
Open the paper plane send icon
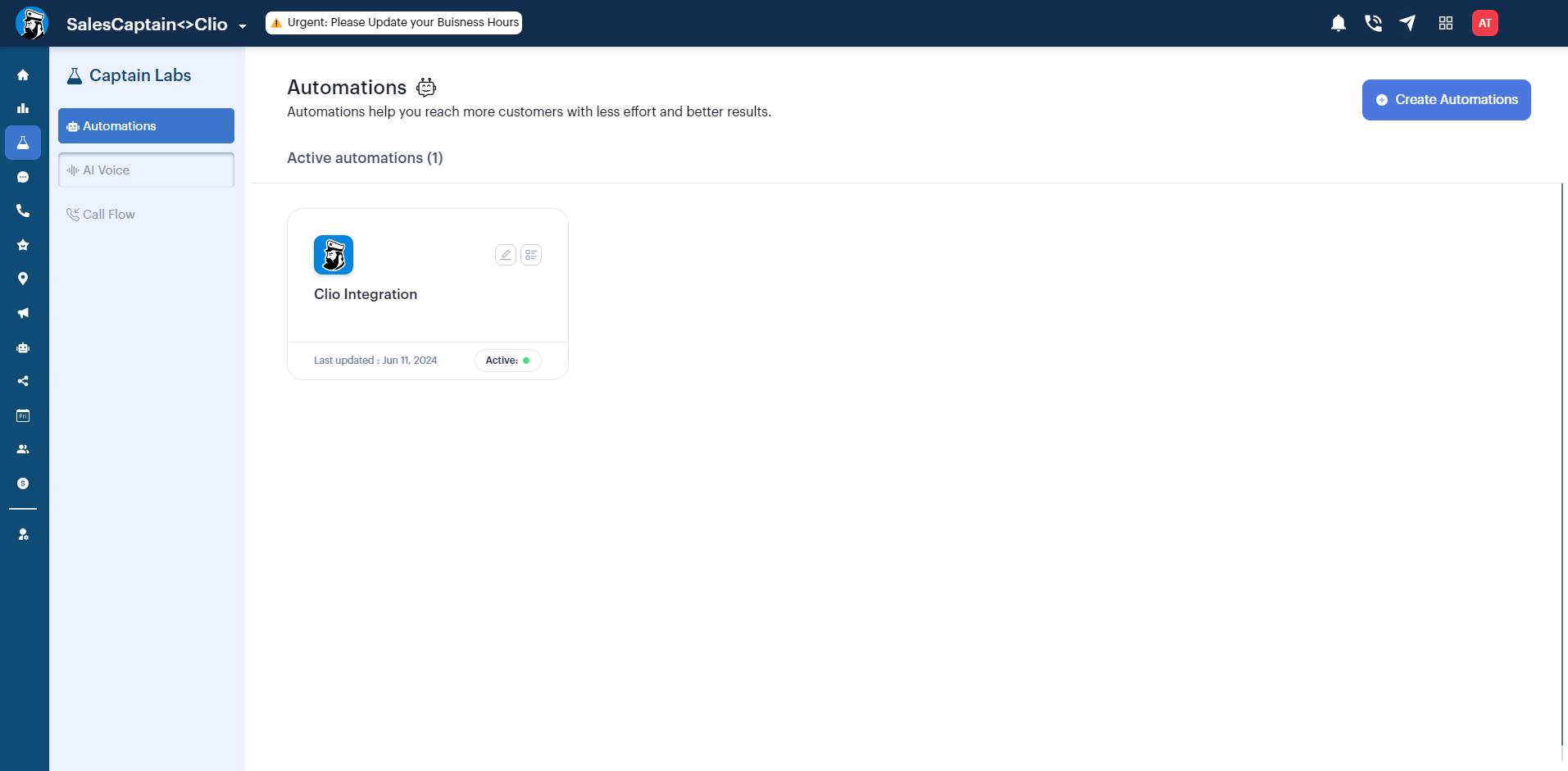1407,23
